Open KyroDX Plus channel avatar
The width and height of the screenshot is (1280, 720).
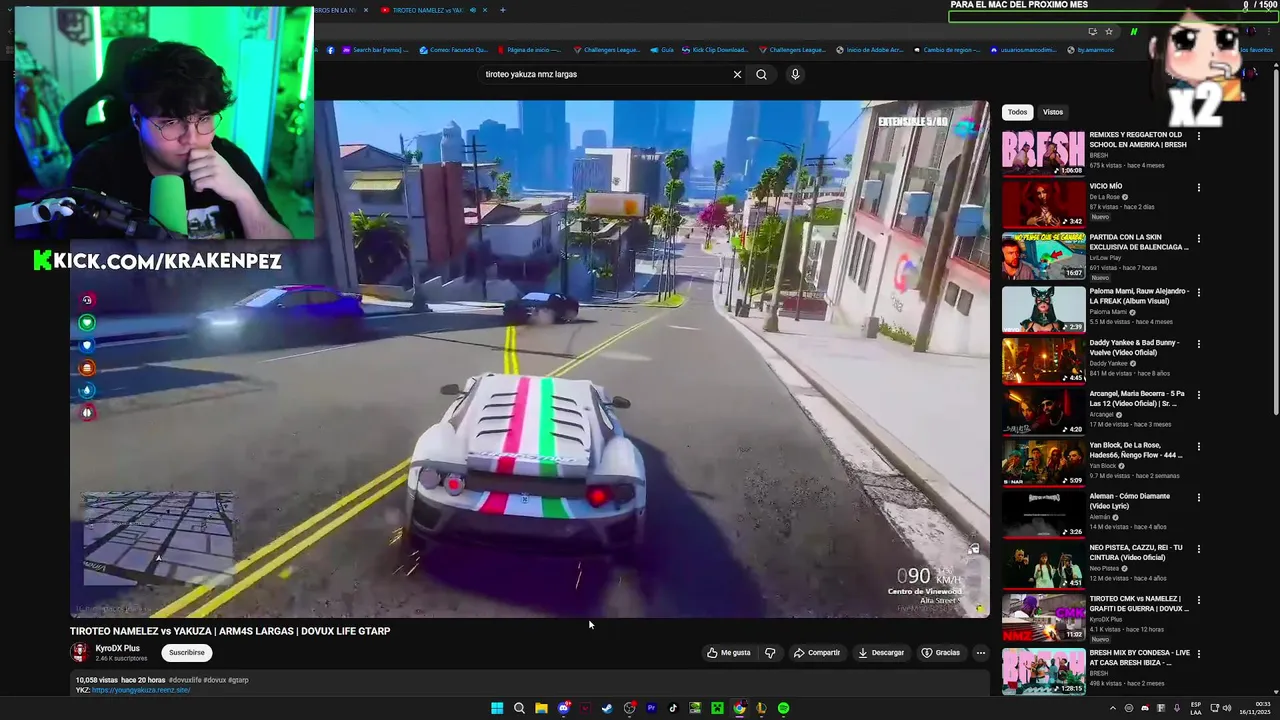click(x=79, y=652)
